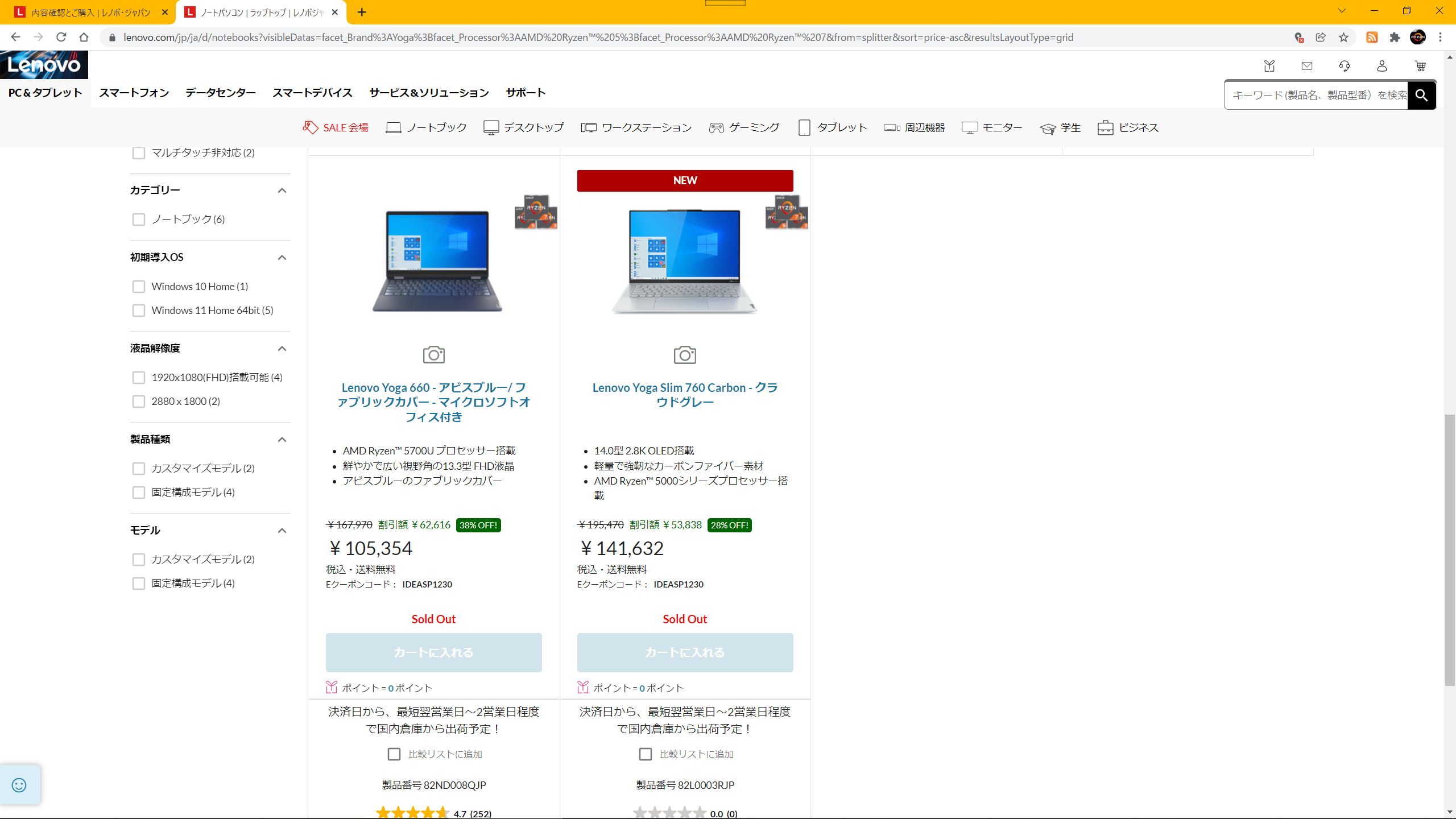
Task: Check the 1920x1080(FHD)搭載可能 (4) filter
Action: [x=139, y=378]
